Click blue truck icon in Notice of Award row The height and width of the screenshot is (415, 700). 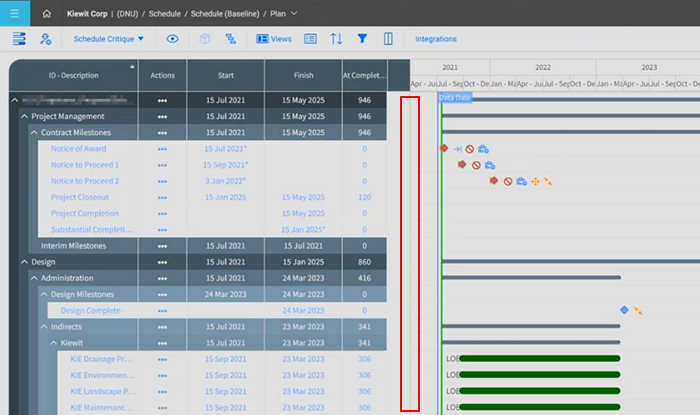(483, 149)
